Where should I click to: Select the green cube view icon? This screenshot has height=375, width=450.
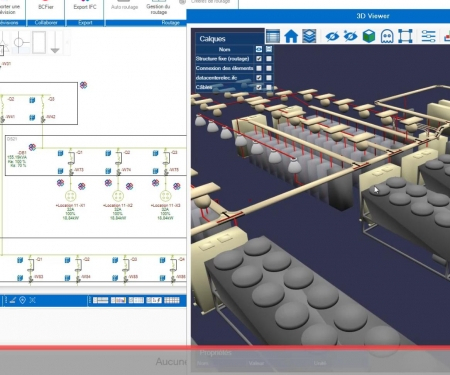click(369, 36)
